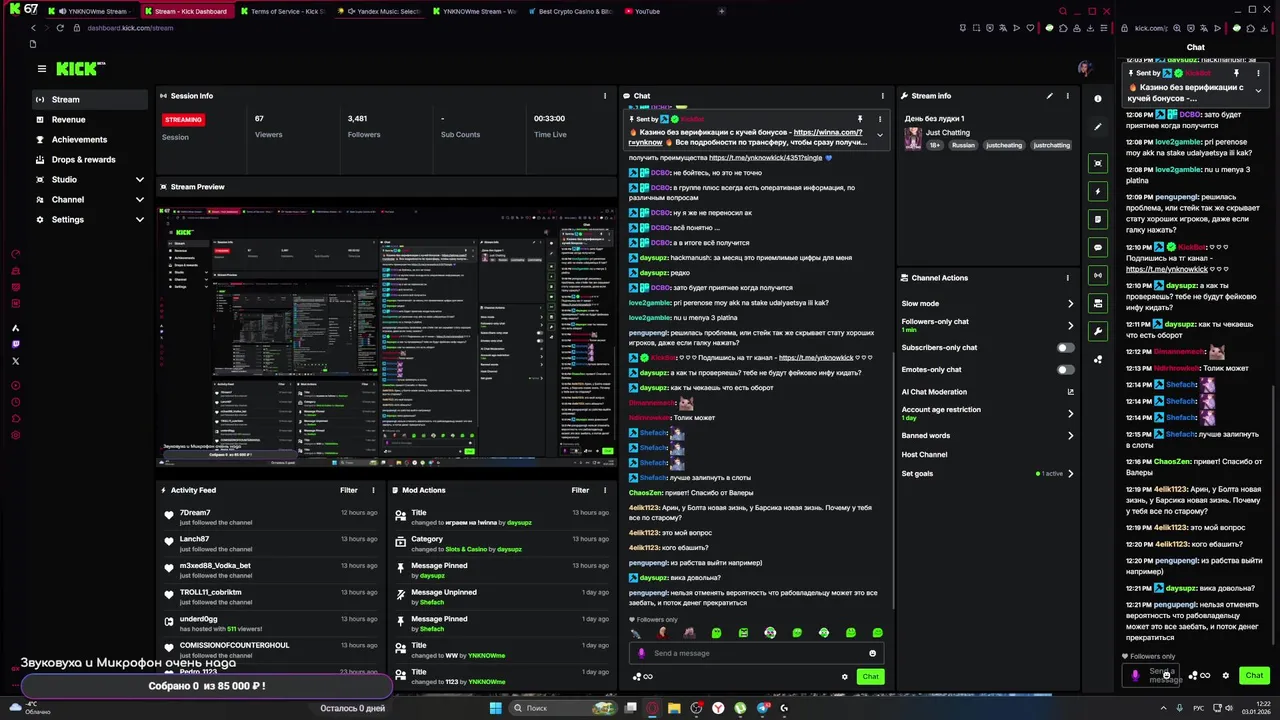Screen dimensions: 1280x720
Task: Go to the Stream sidebar page
Action: (x=90, y=99)
